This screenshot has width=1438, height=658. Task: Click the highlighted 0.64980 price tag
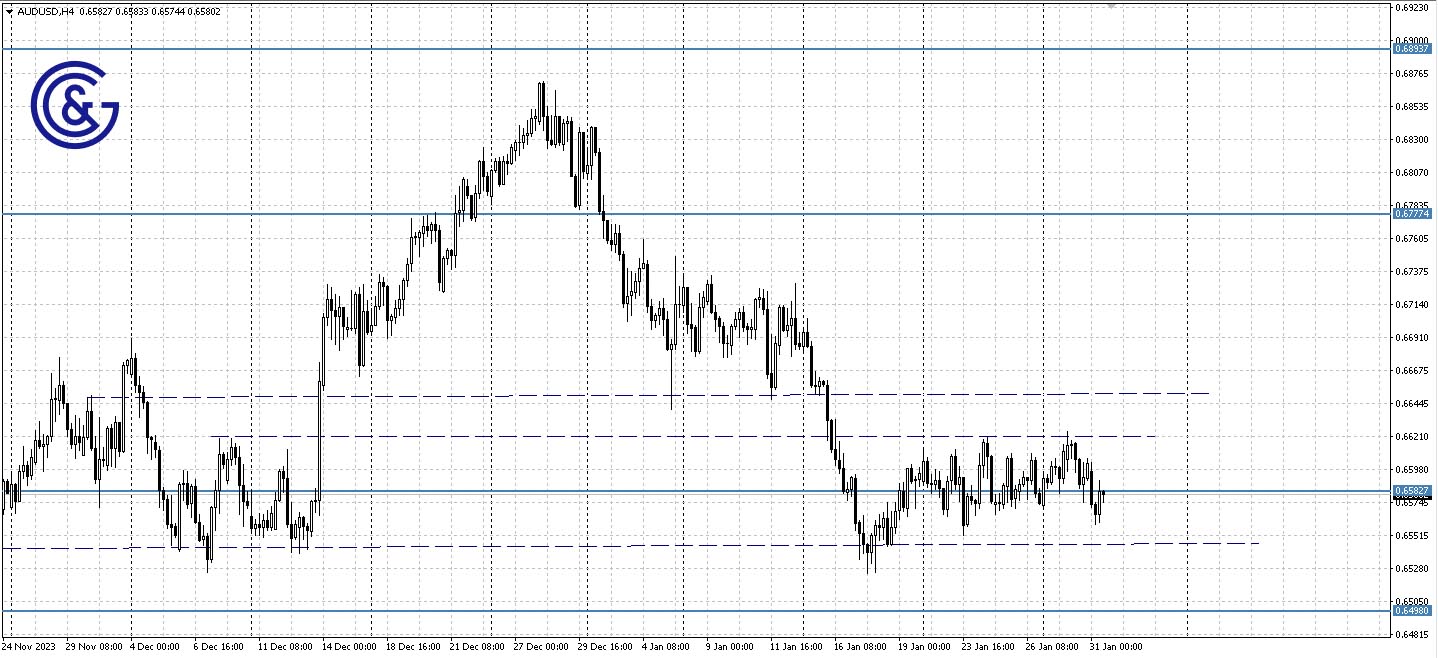click(x=1410, y=610)
